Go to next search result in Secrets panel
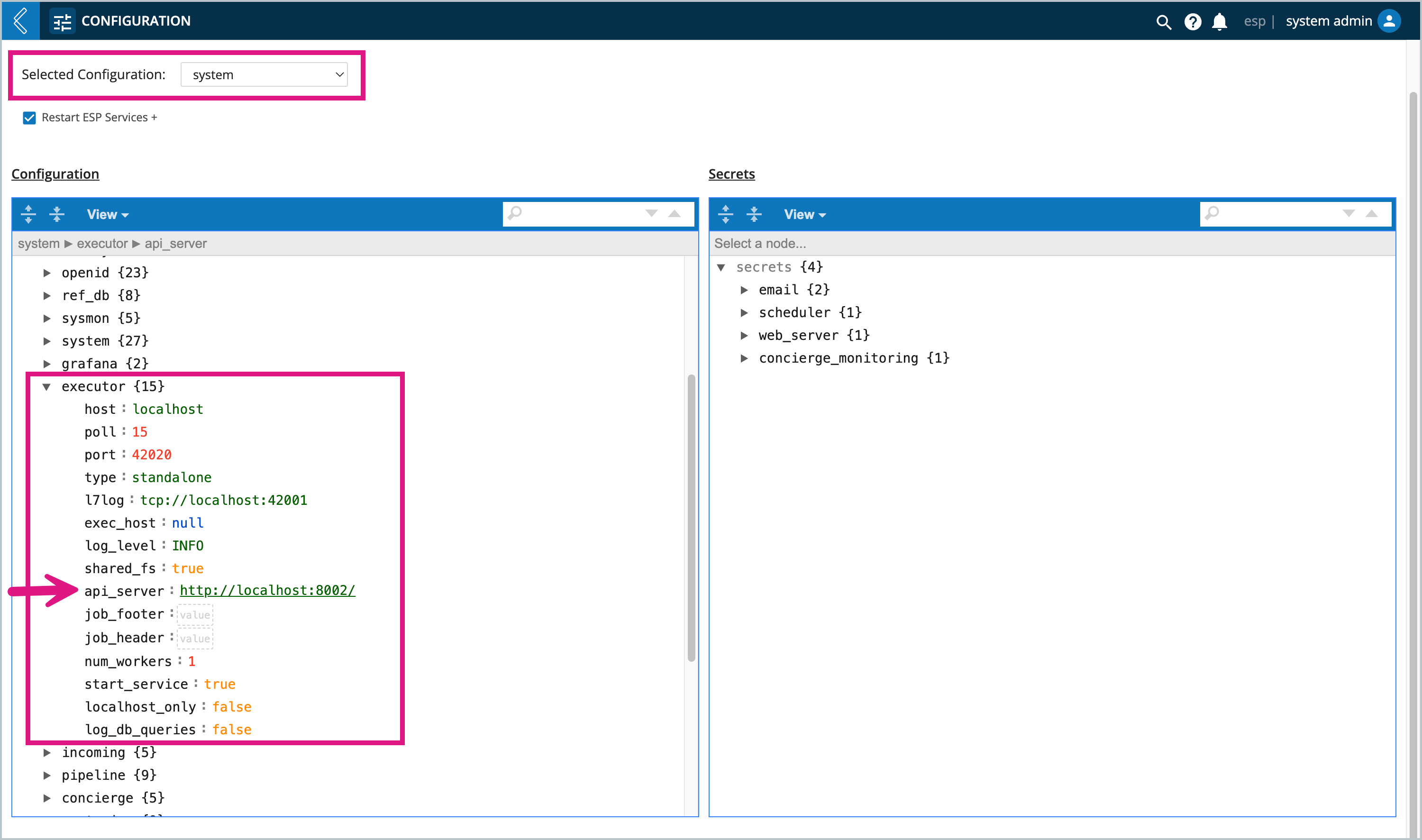 point(1349,213)
